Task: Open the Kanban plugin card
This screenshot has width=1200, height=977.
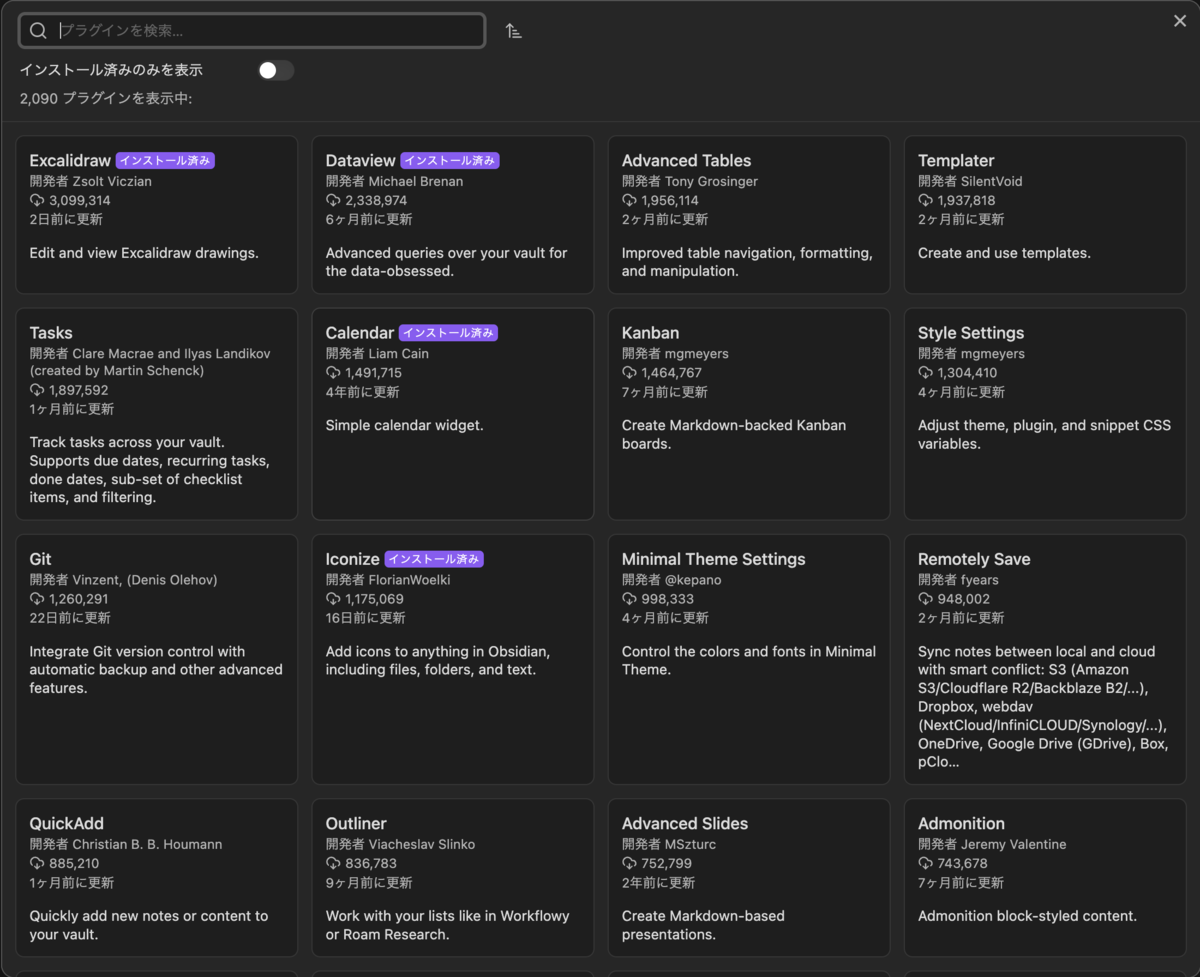Action: pos(748,414)
